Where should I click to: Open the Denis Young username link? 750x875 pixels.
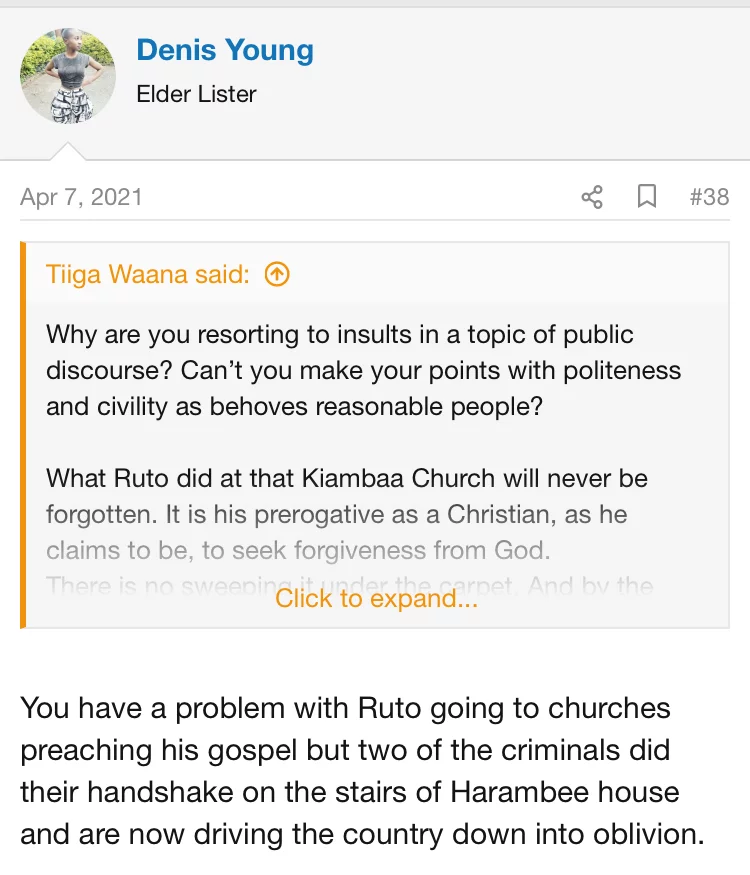(225, 50)
